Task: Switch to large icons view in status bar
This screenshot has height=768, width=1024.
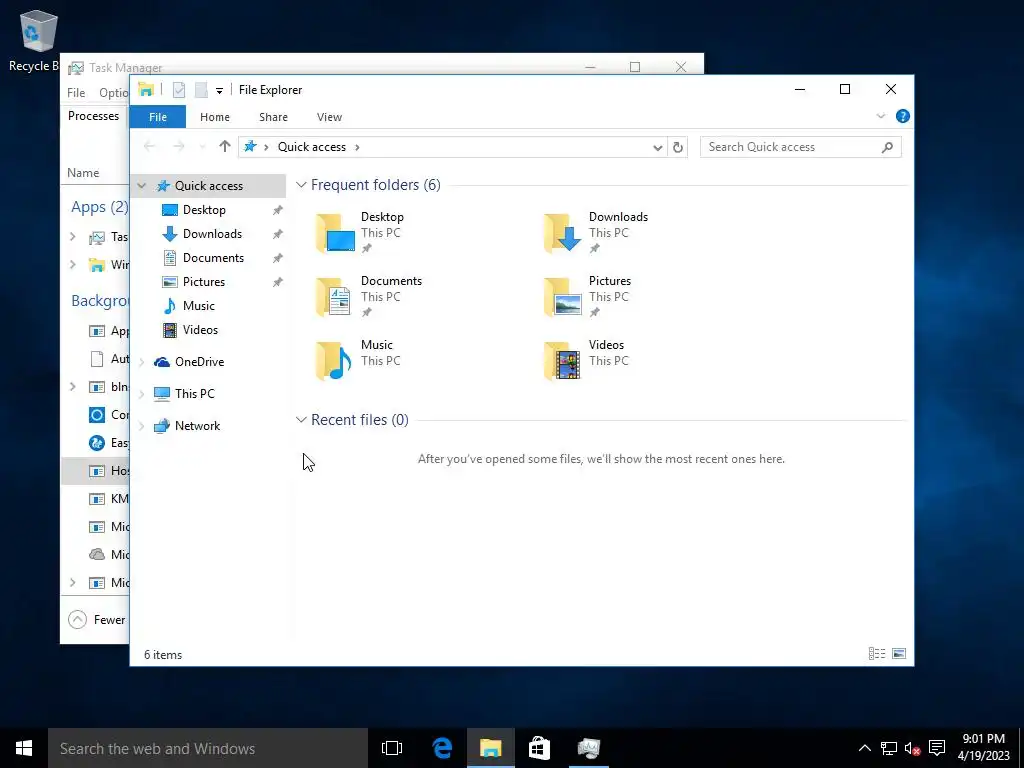Action: point(899,653)
